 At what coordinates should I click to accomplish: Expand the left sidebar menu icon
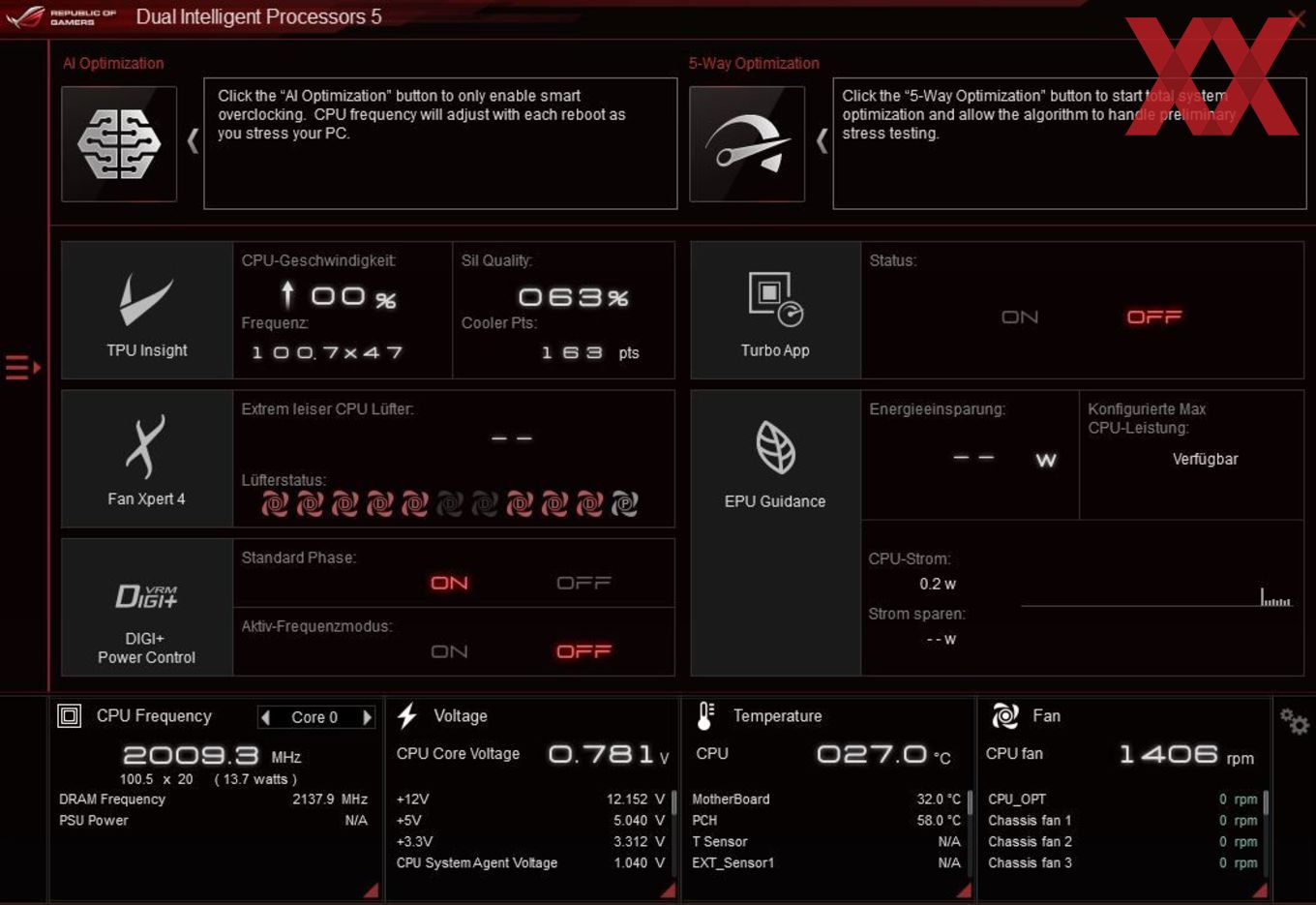pos(22,368)
